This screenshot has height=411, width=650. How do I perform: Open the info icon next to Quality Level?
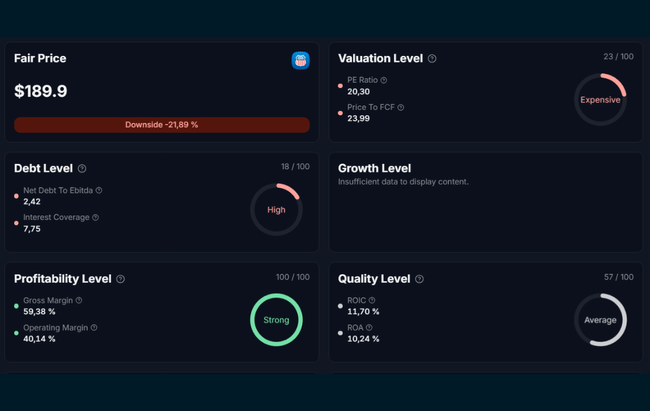click(419, 279)
